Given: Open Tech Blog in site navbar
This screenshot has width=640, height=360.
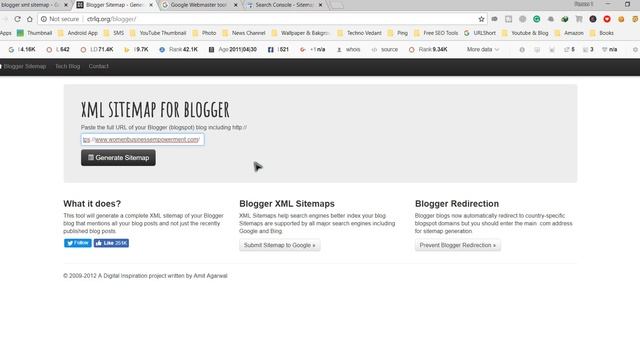Looking at the screenshot, I should point(67,66).
